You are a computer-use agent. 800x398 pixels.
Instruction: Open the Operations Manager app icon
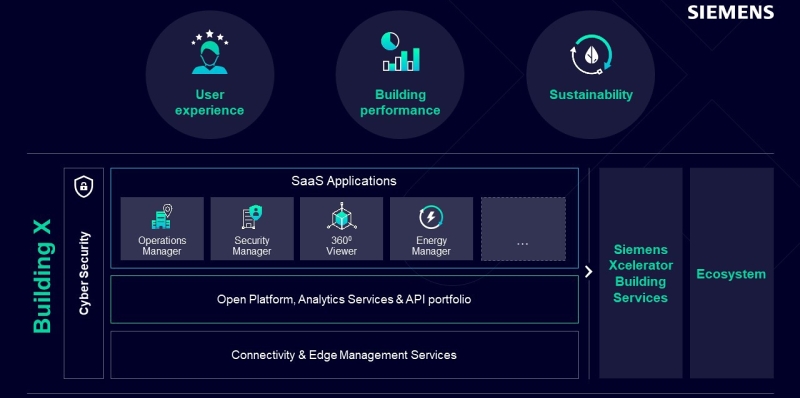coord(162,217)
